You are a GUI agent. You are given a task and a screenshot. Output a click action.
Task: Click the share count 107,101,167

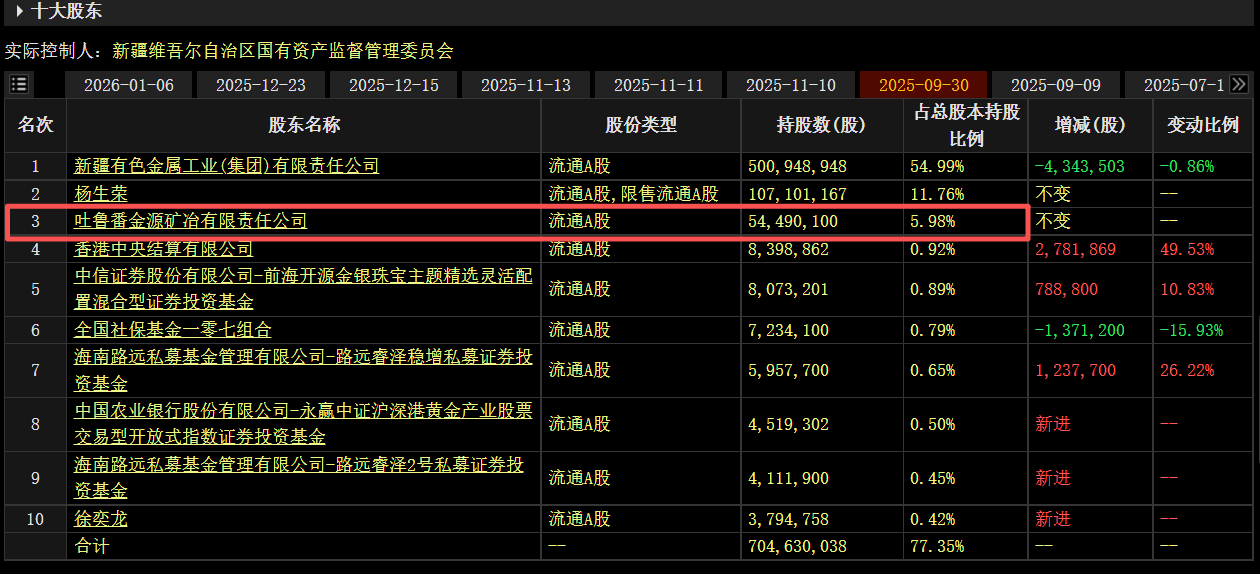coord(797,193)
